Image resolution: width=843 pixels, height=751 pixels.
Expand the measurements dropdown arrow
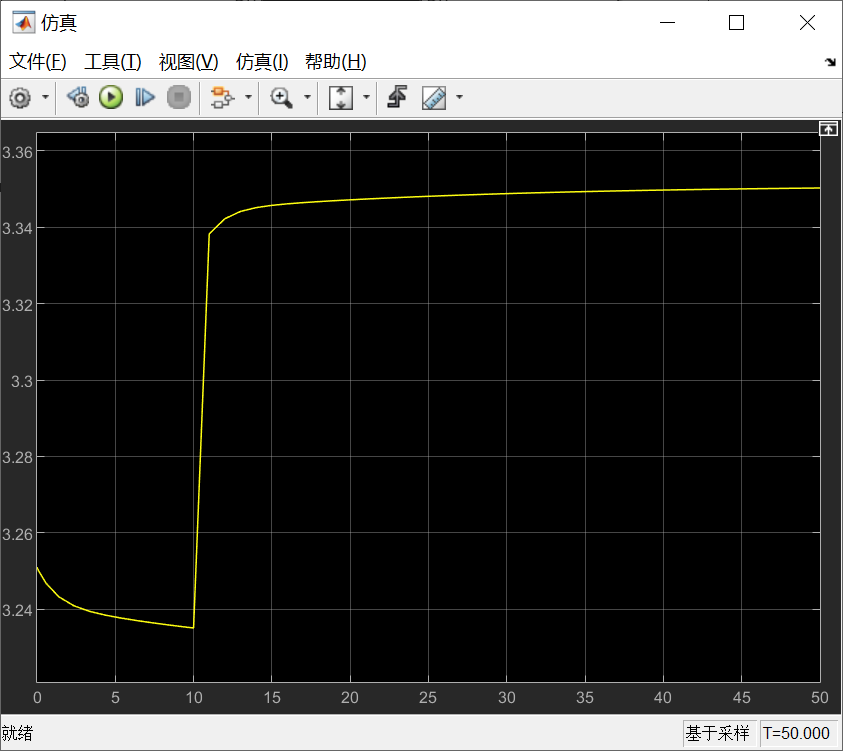[459, 97]
